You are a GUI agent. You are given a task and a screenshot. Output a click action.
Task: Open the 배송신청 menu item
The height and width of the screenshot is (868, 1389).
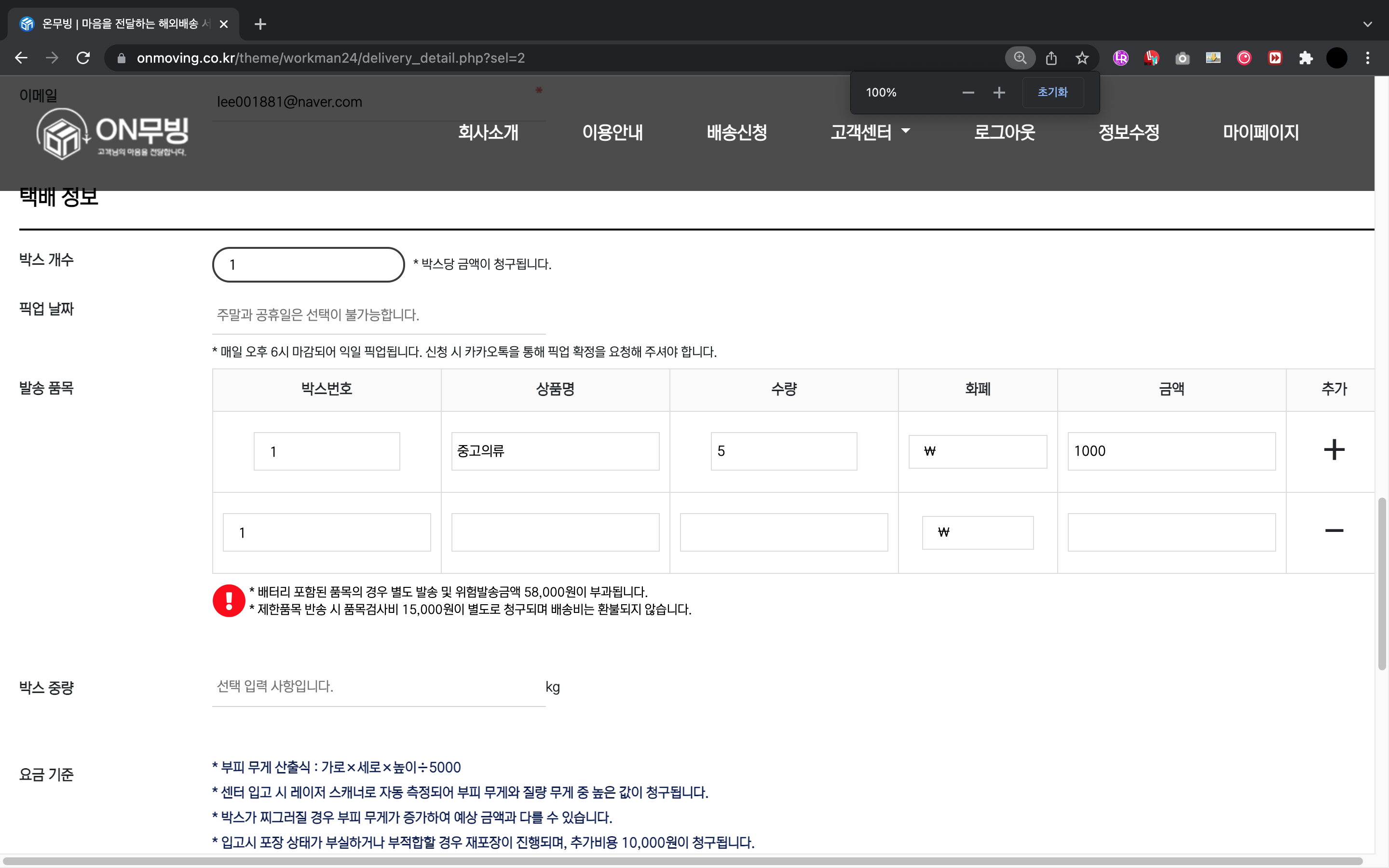pos(736,133)
